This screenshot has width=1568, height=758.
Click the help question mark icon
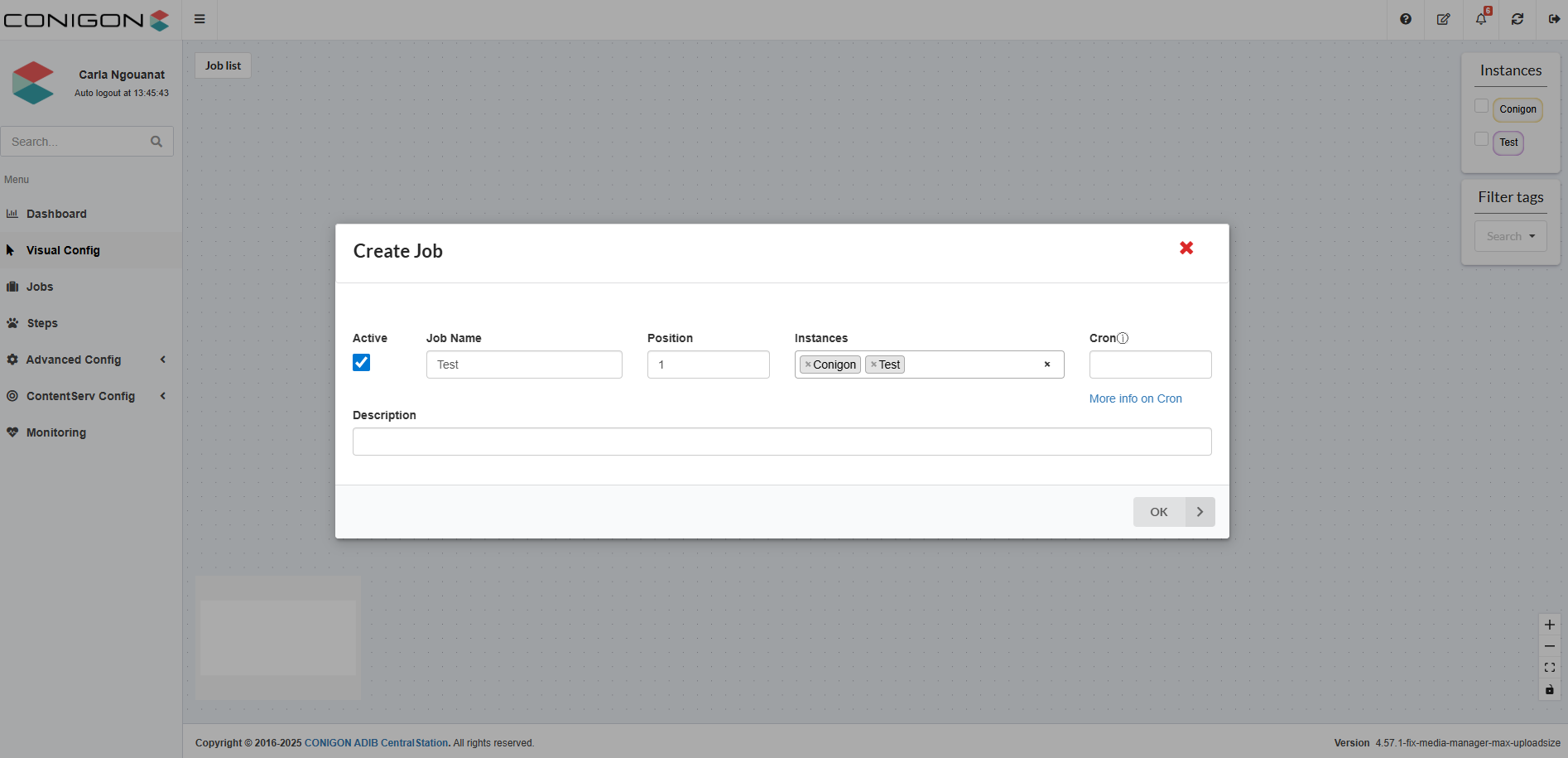[1405, 19]
